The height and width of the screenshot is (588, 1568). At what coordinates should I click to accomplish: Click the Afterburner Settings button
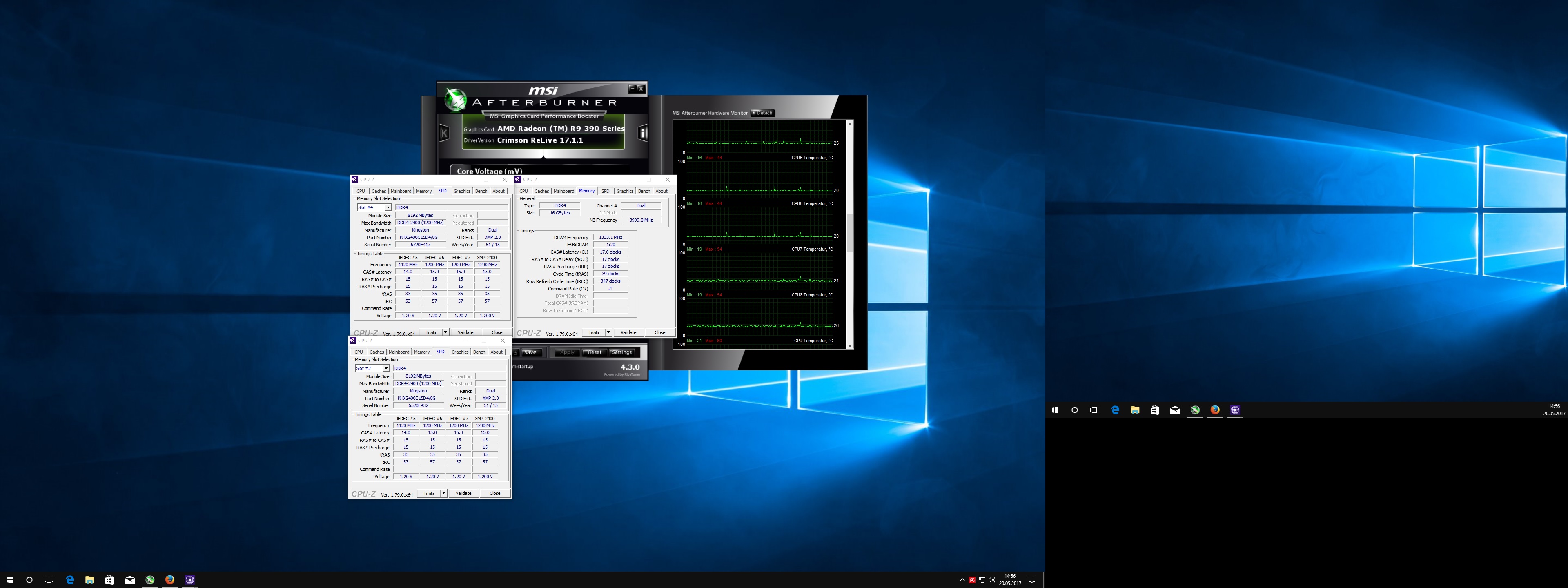coord(621,352)
